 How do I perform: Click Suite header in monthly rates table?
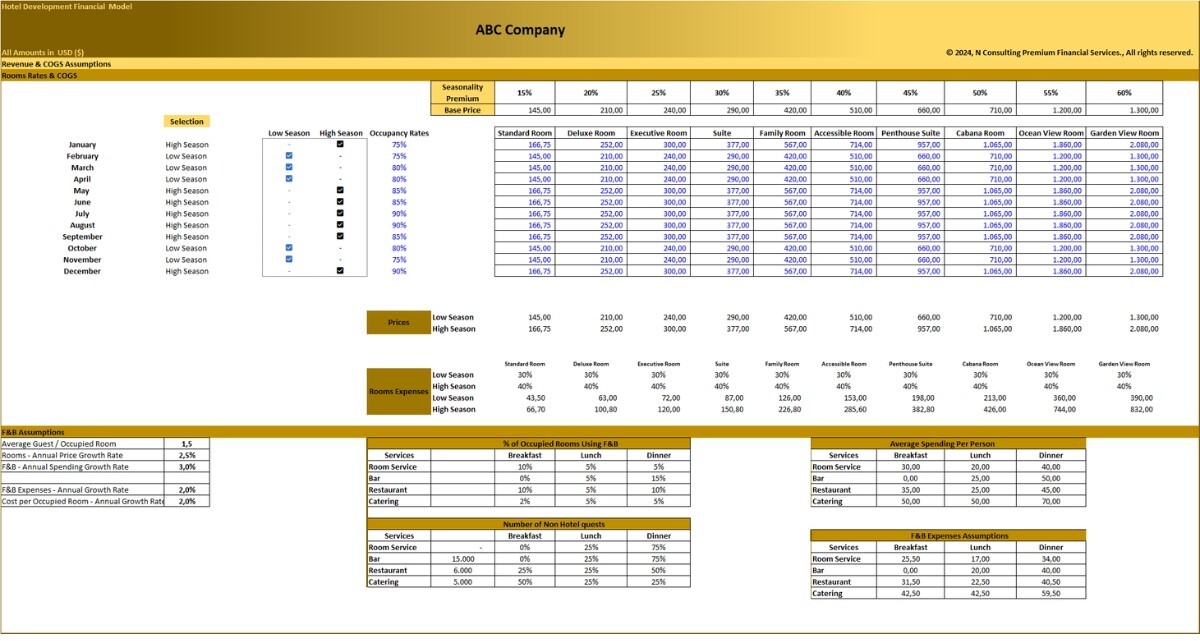click(722, 133)
